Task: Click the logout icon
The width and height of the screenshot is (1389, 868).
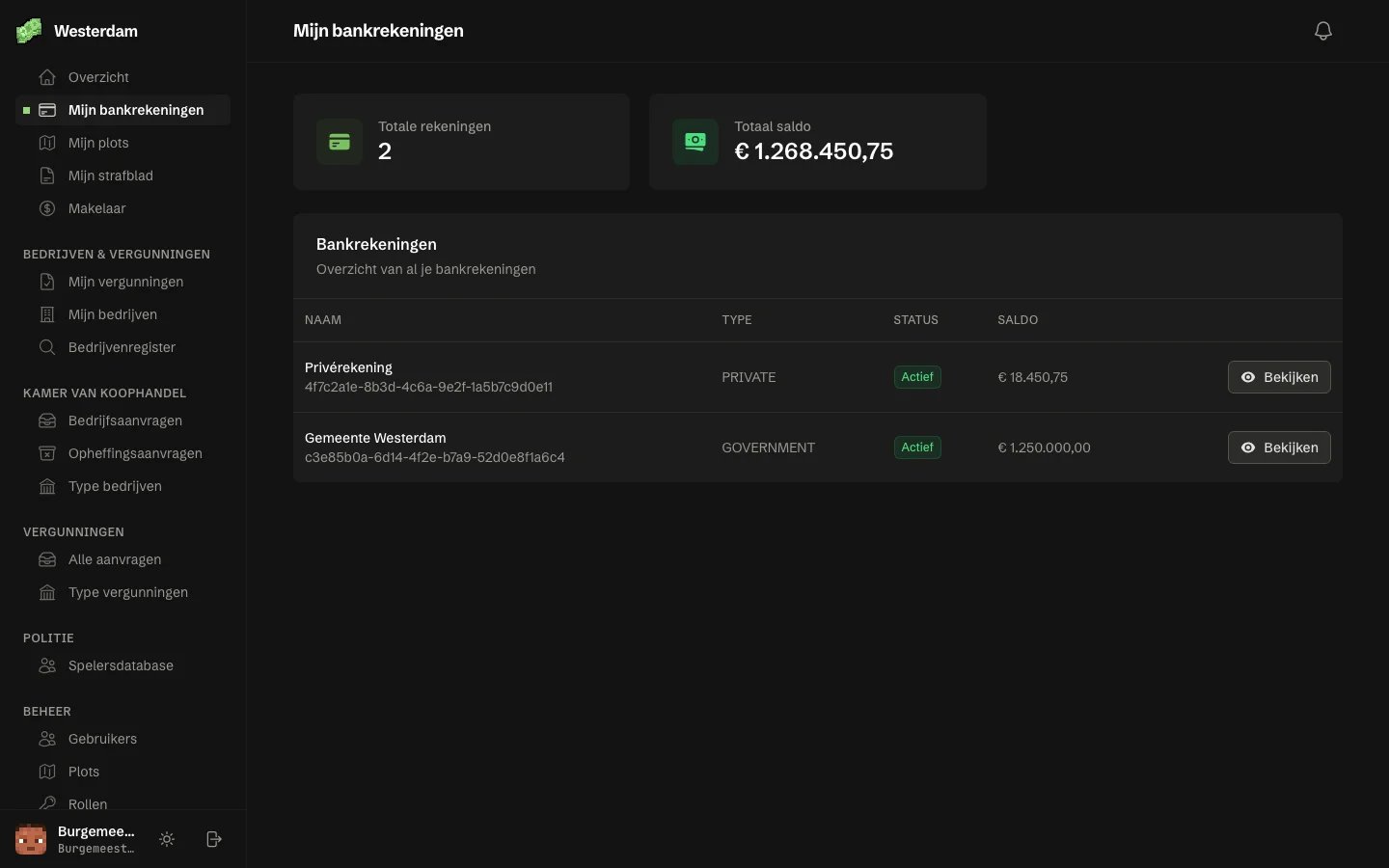Action: coord(214,839)
